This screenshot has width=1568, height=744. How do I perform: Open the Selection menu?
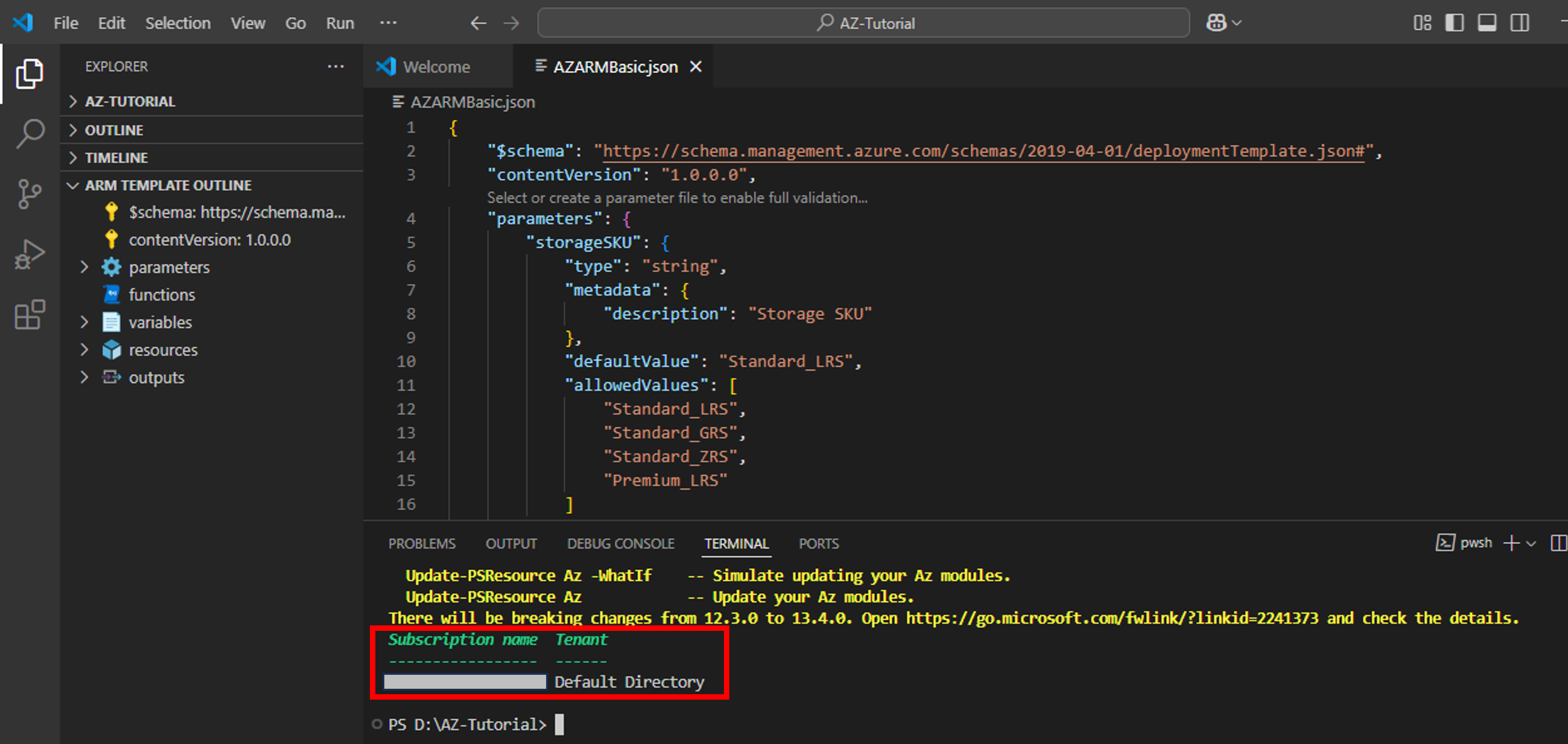click(x=178, y=23)
